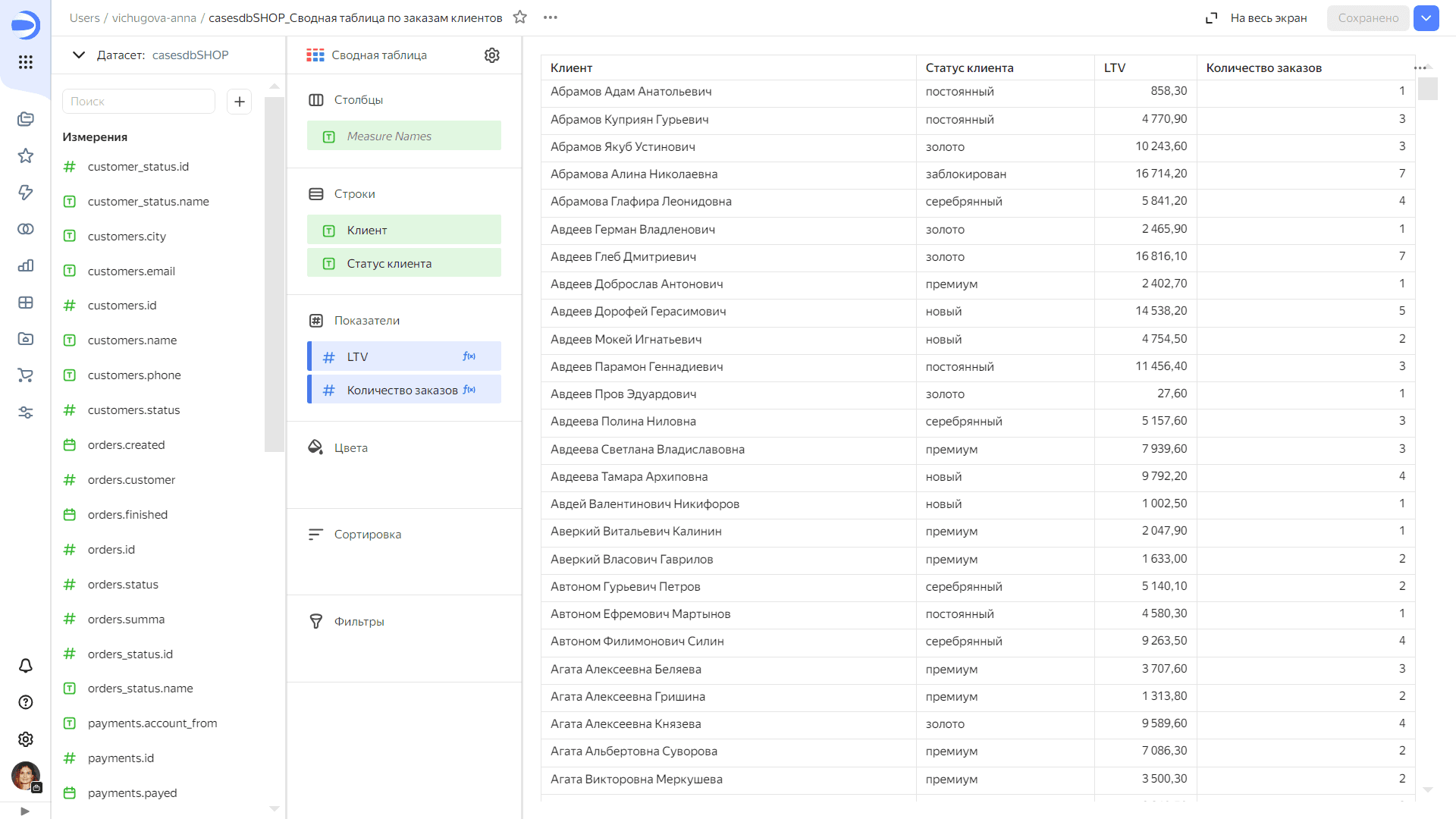Open connections lightning icon in sidebar
The image size is (1456, 819).
25,192
